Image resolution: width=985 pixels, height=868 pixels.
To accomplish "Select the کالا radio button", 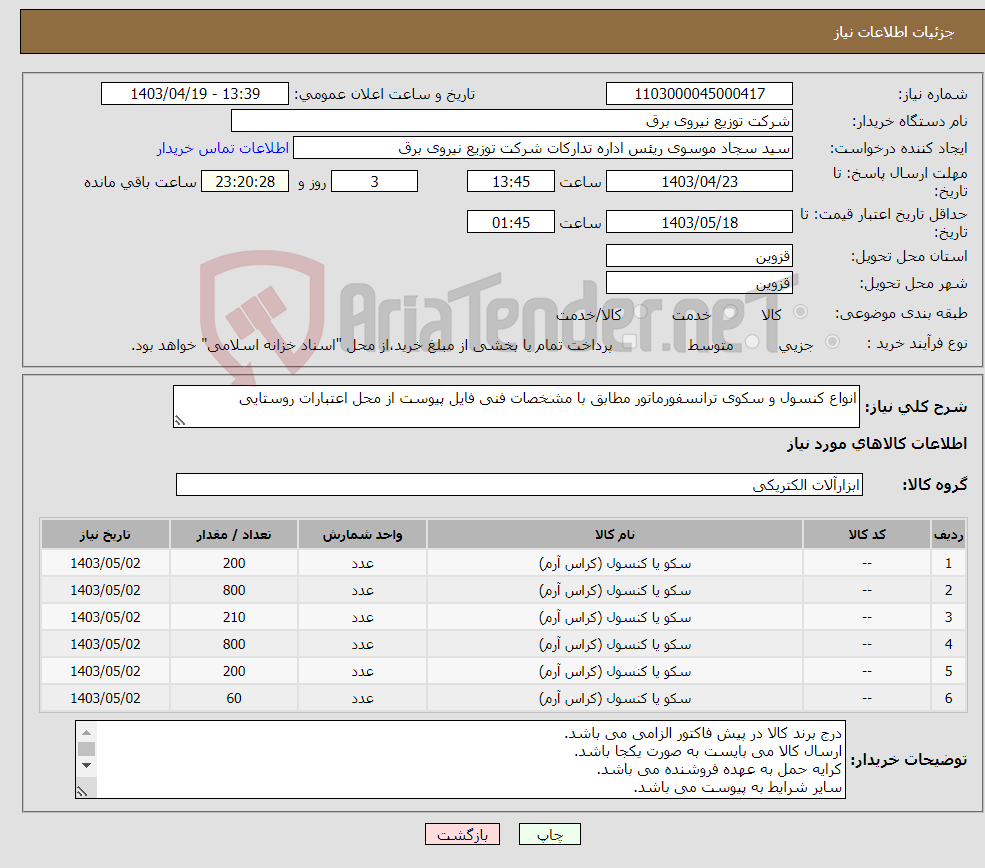I will [800, 312].
